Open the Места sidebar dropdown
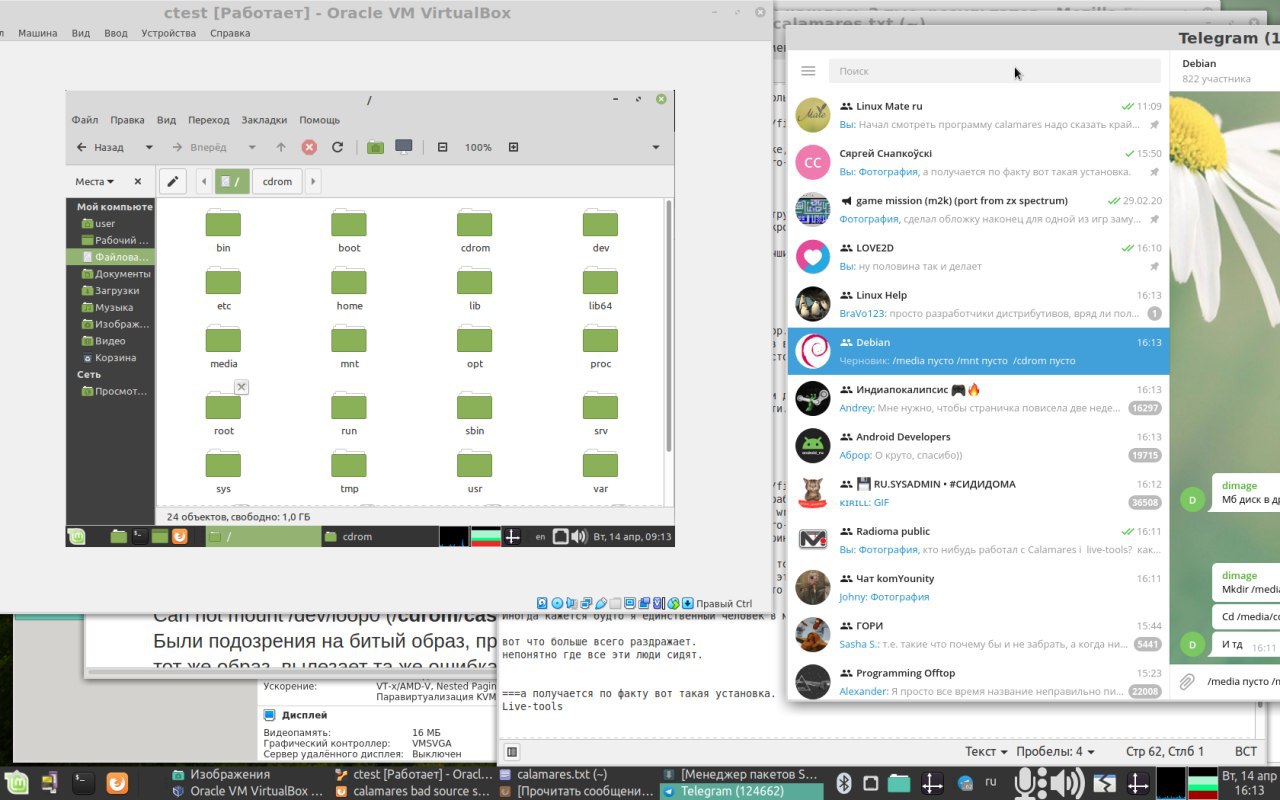 (x=95, y=182)
